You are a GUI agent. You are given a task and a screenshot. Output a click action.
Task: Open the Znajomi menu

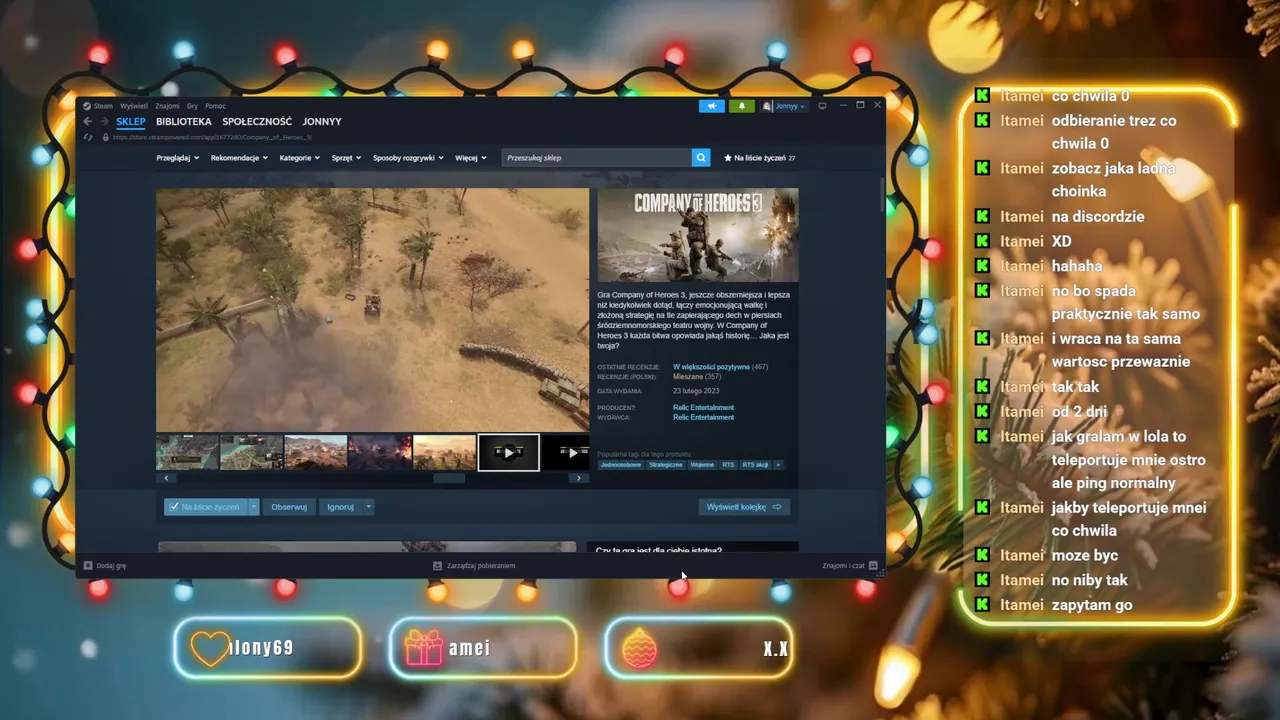click(x=167, y=106)
